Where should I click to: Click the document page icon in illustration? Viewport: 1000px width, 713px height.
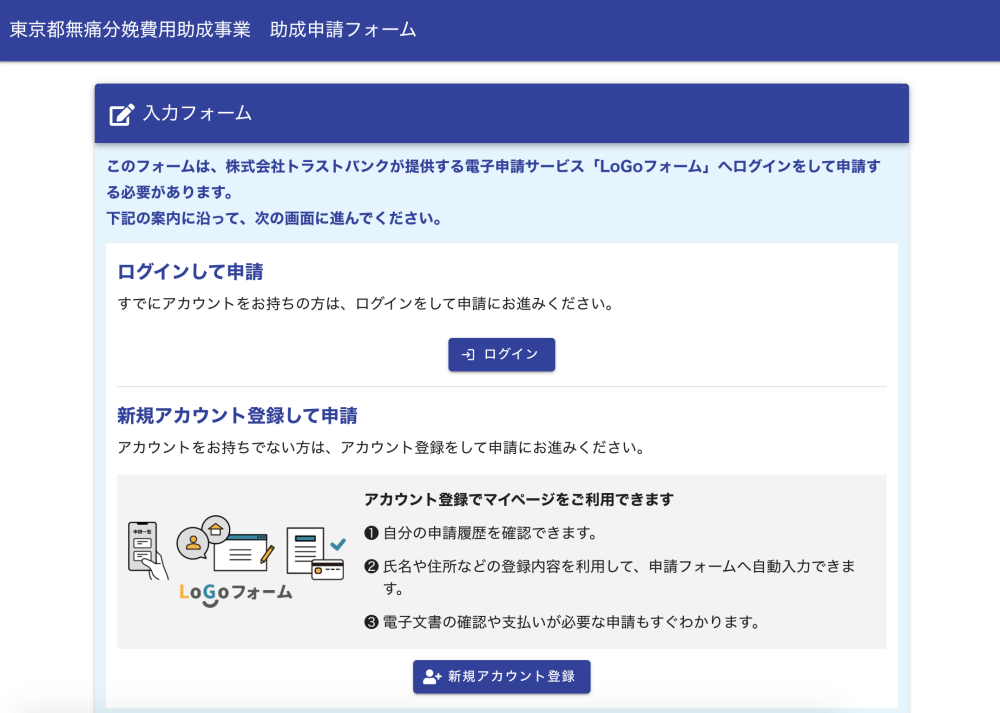click(304, 548)
